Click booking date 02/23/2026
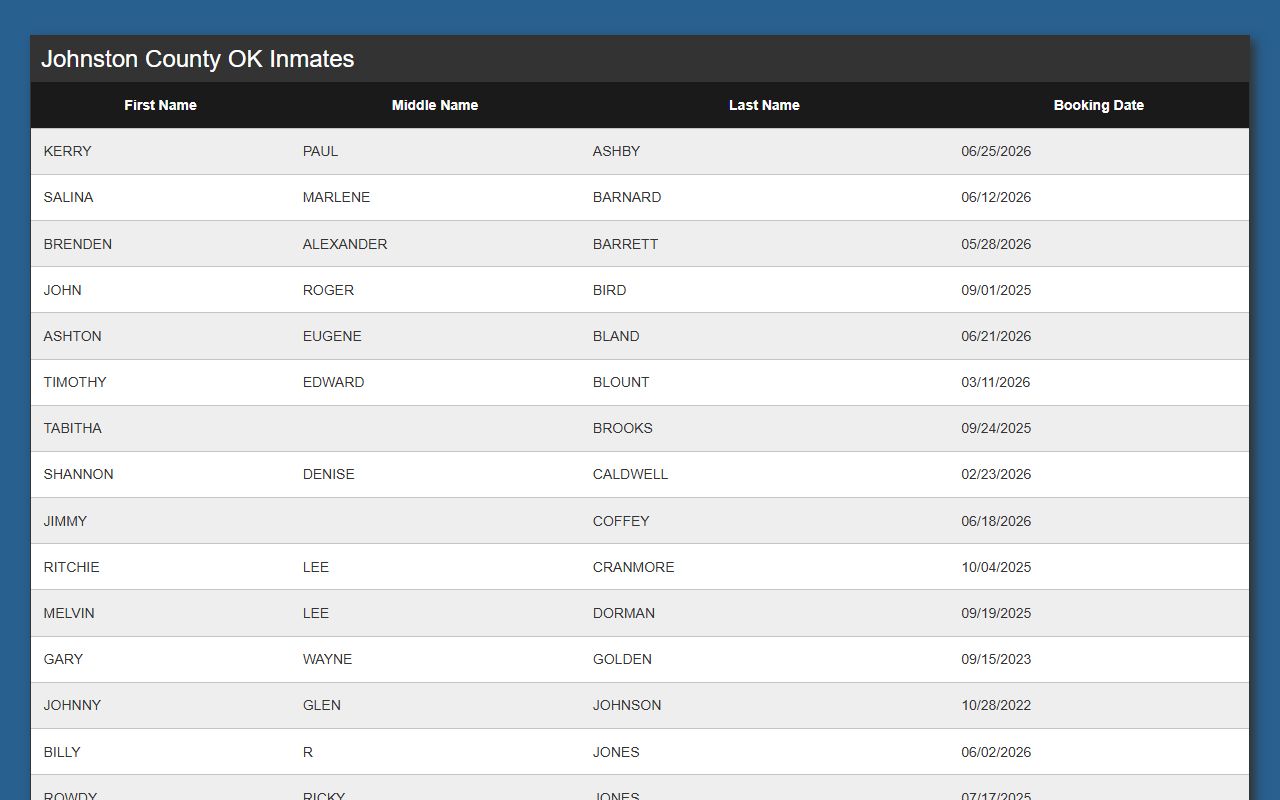The width and height of the screenshot is (1280, 800). (x=996, y=474)
